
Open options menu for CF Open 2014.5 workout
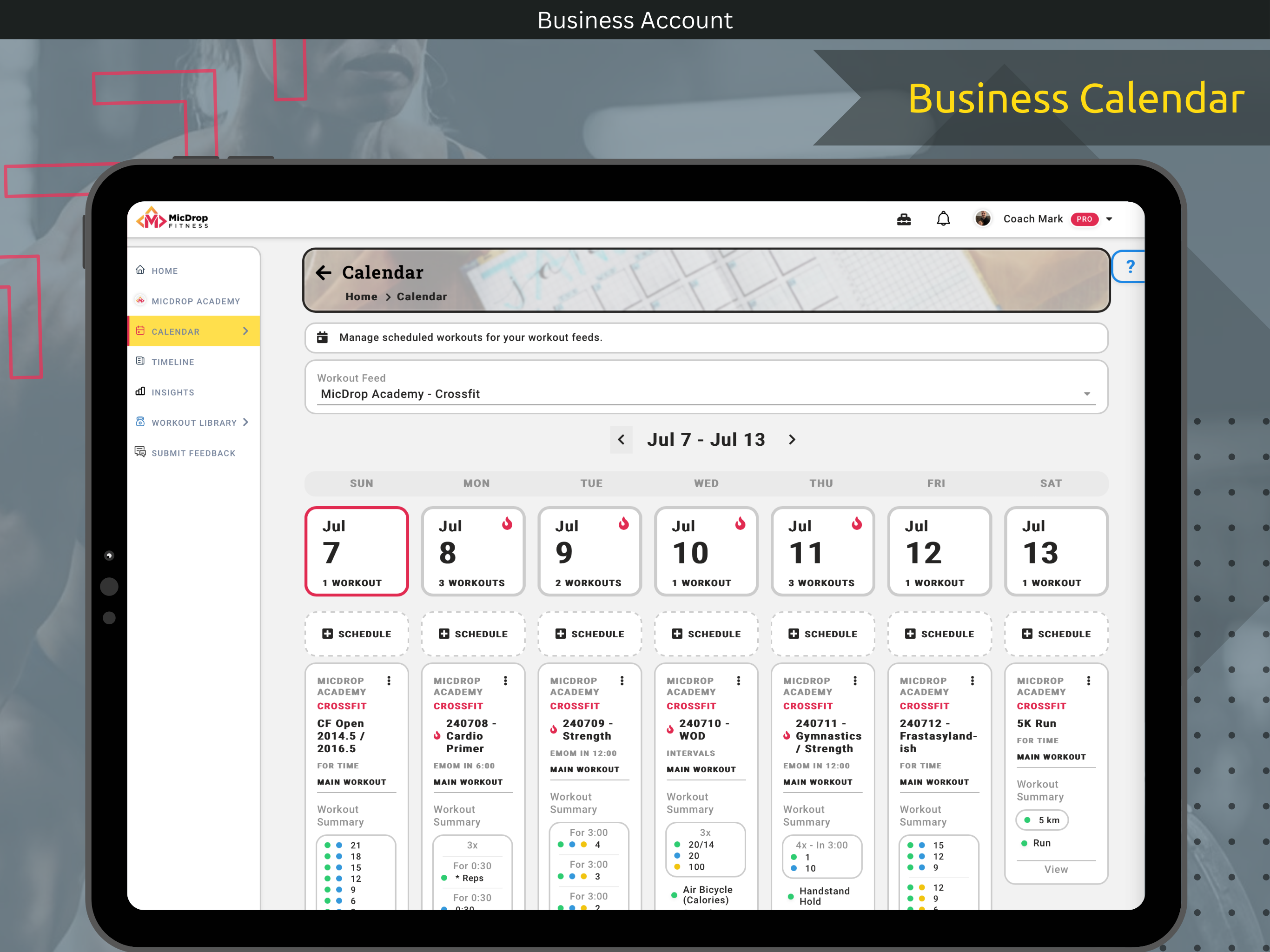coord(389,681)
